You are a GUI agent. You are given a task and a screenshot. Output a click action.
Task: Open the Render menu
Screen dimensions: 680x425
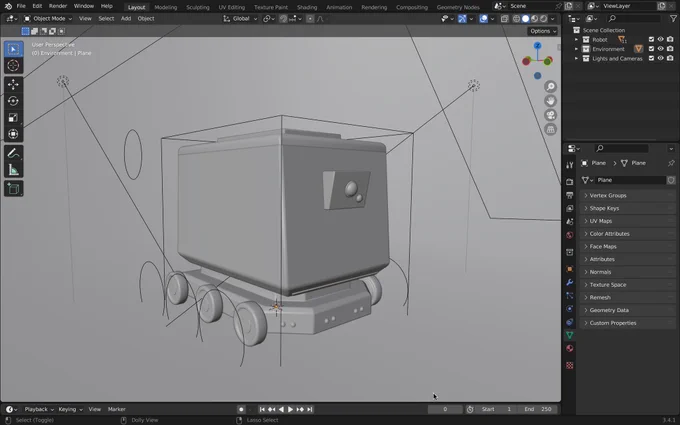[x=58, y=6]
